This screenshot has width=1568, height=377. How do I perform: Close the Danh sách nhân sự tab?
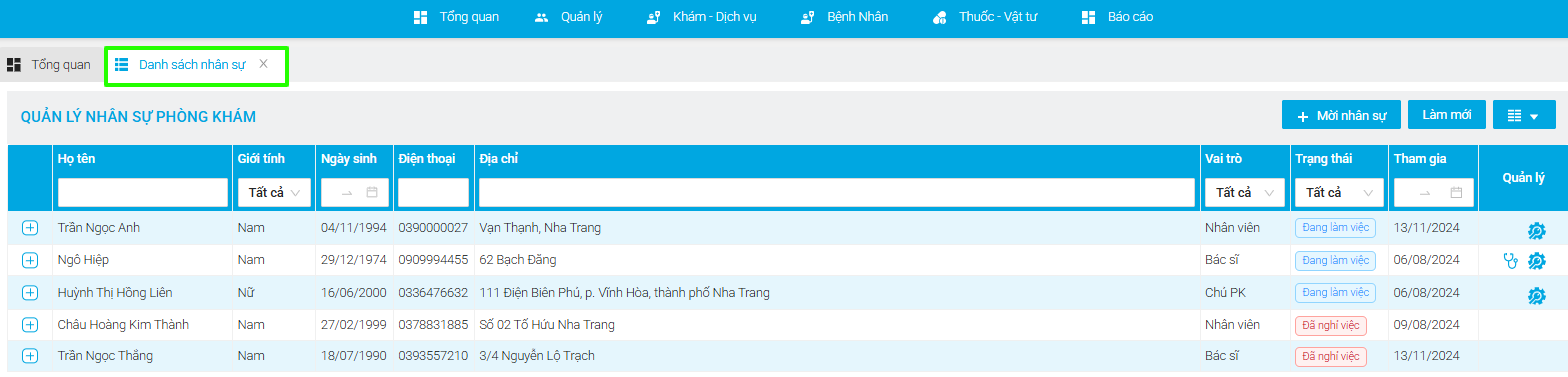264,64
